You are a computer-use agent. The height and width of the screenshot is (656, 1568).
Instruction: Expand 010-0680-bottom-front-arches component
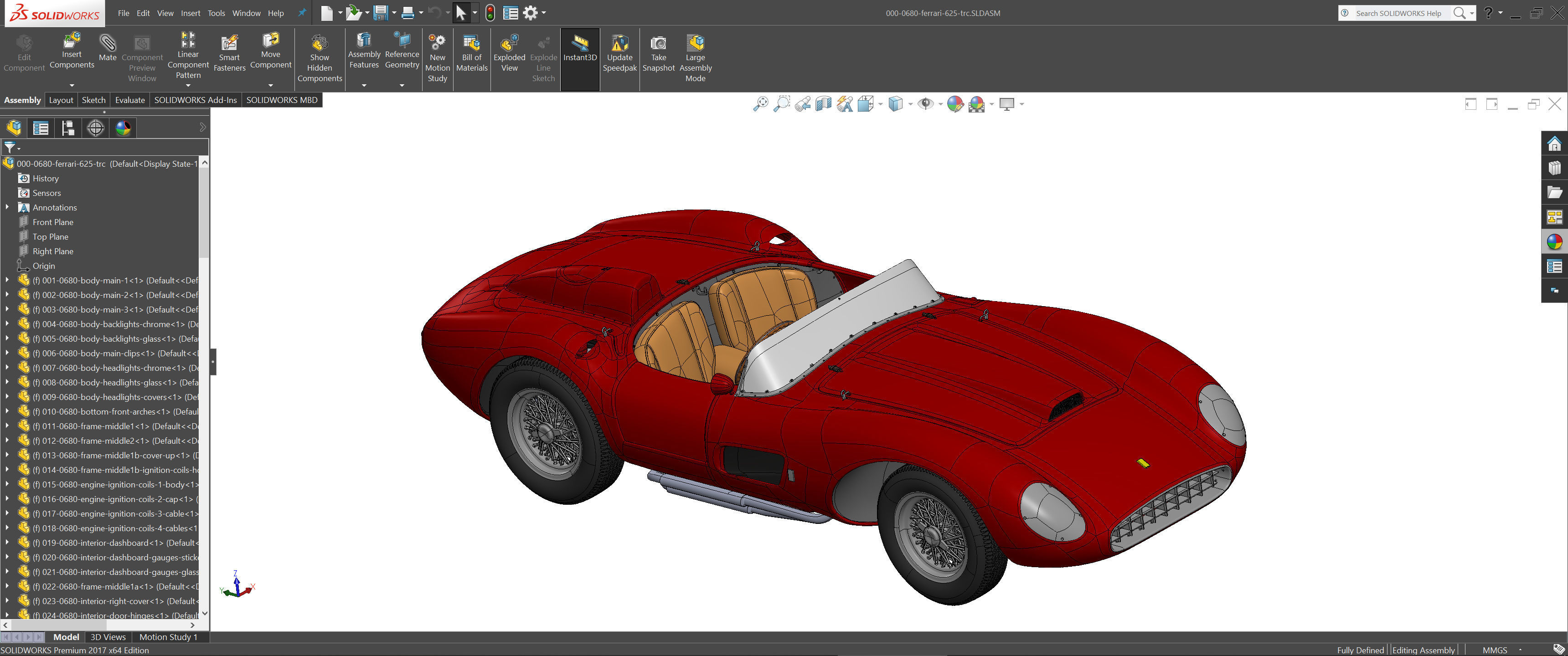7,411
